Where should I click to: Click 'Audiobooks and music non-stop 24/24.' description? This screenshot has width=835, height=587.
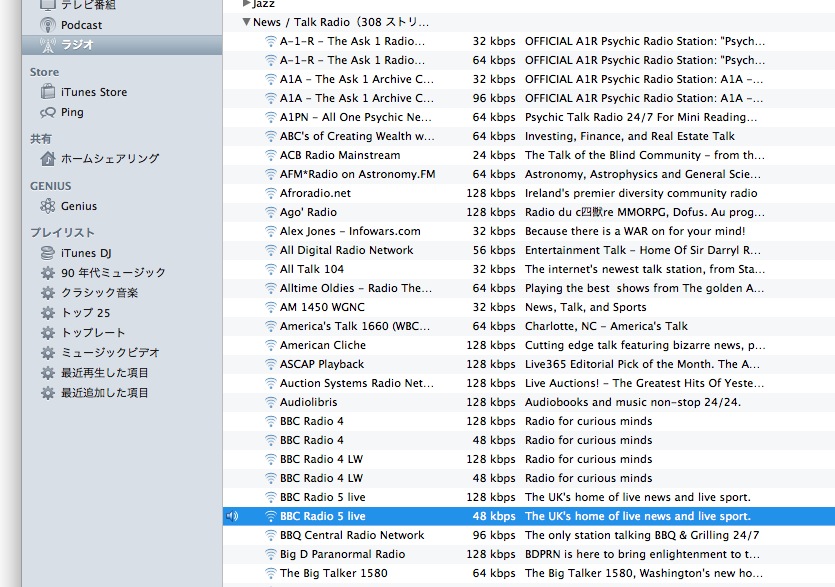633,402
